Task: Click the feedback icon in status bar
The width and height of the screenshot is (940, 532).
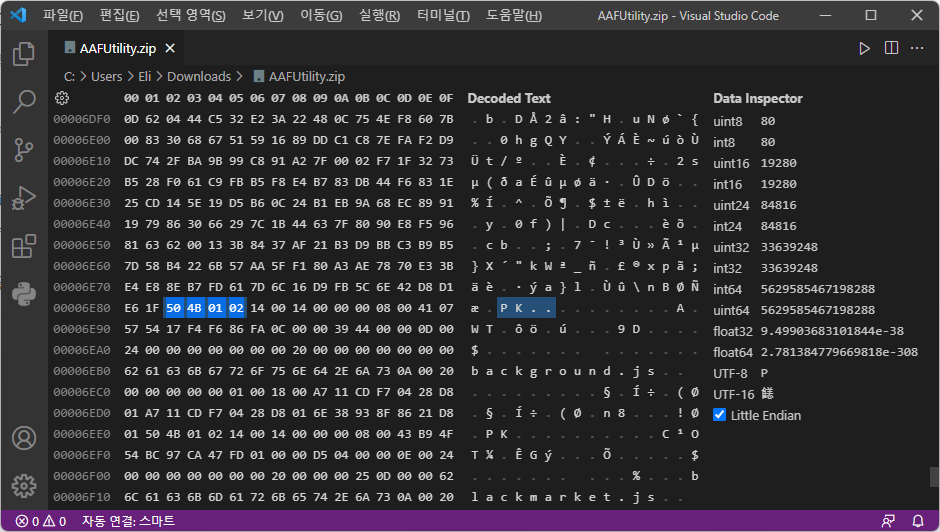Action: [x=888, y=521]
